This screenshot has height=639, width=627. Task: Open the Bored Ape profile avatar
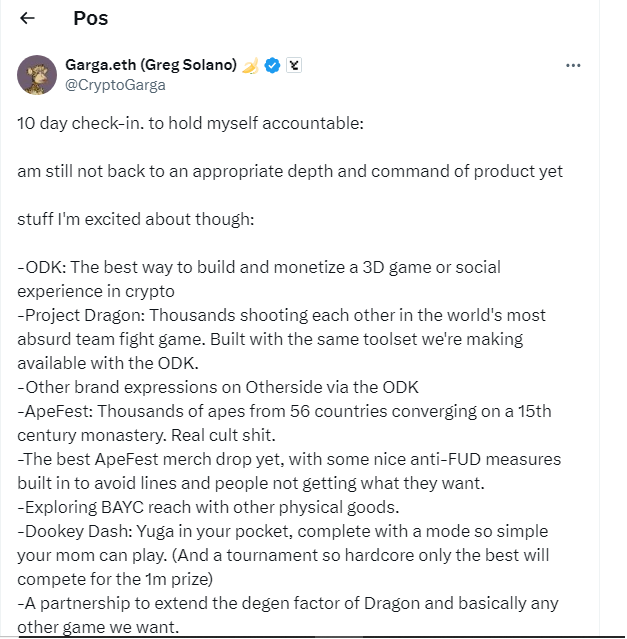click(x=37, y=75)
